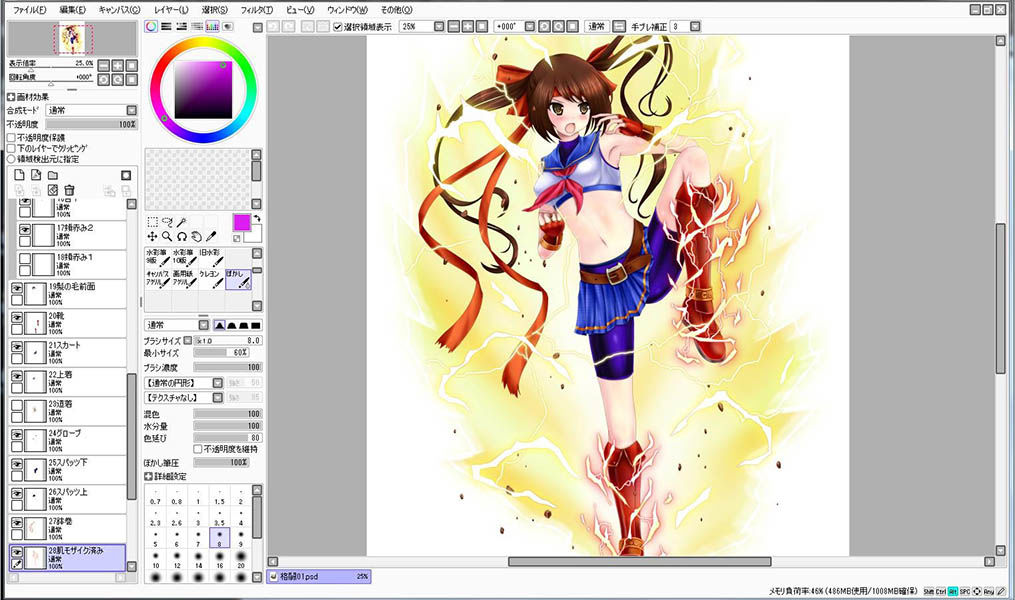Choose the ぼかし blur brush
The width and height of the screenshot is (1015, 600).
point(238,278)
